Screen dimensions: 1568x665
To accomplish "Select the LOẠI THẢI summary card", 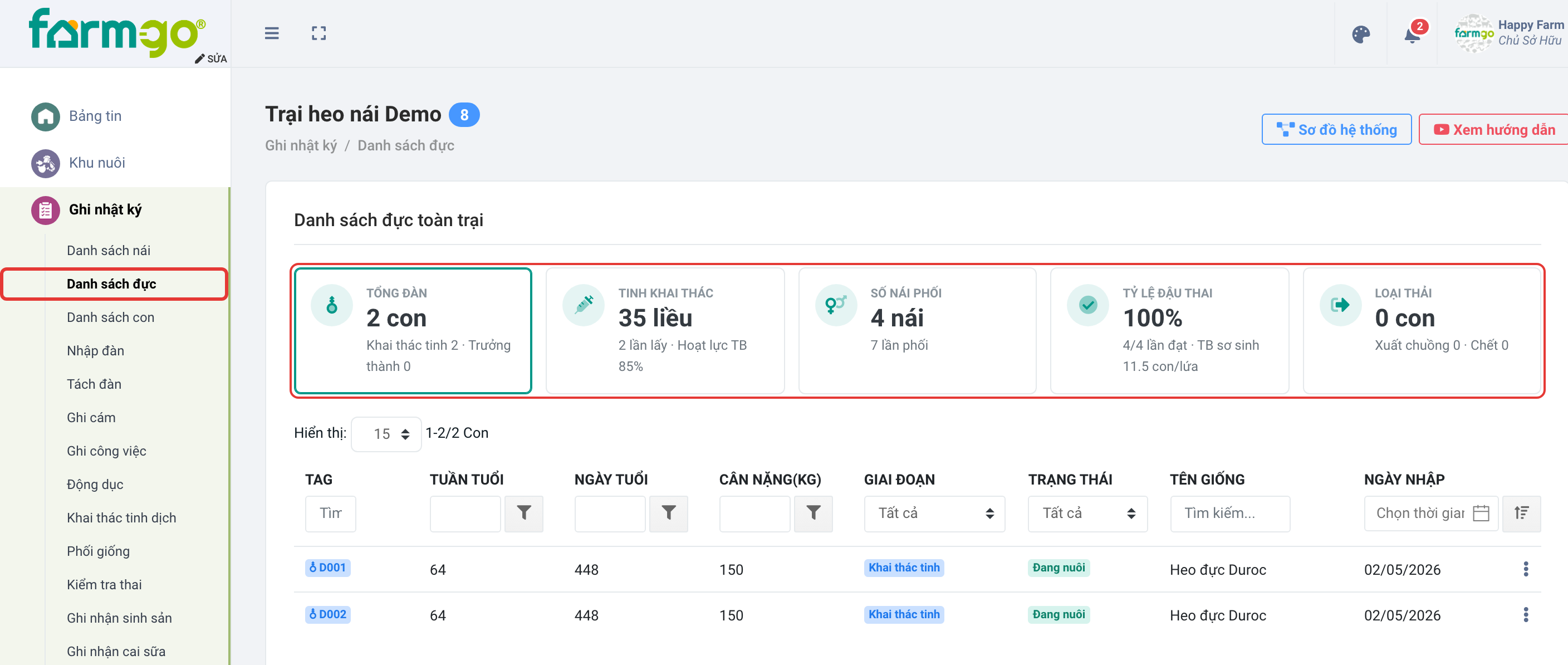I will [1422, 330].
